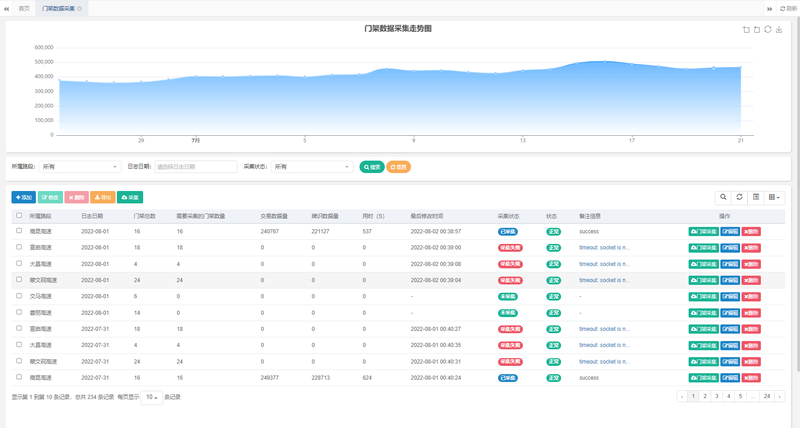Activate chart area zoom tool icon
Viewport: 800px width, 428px height.
(746, 30)
